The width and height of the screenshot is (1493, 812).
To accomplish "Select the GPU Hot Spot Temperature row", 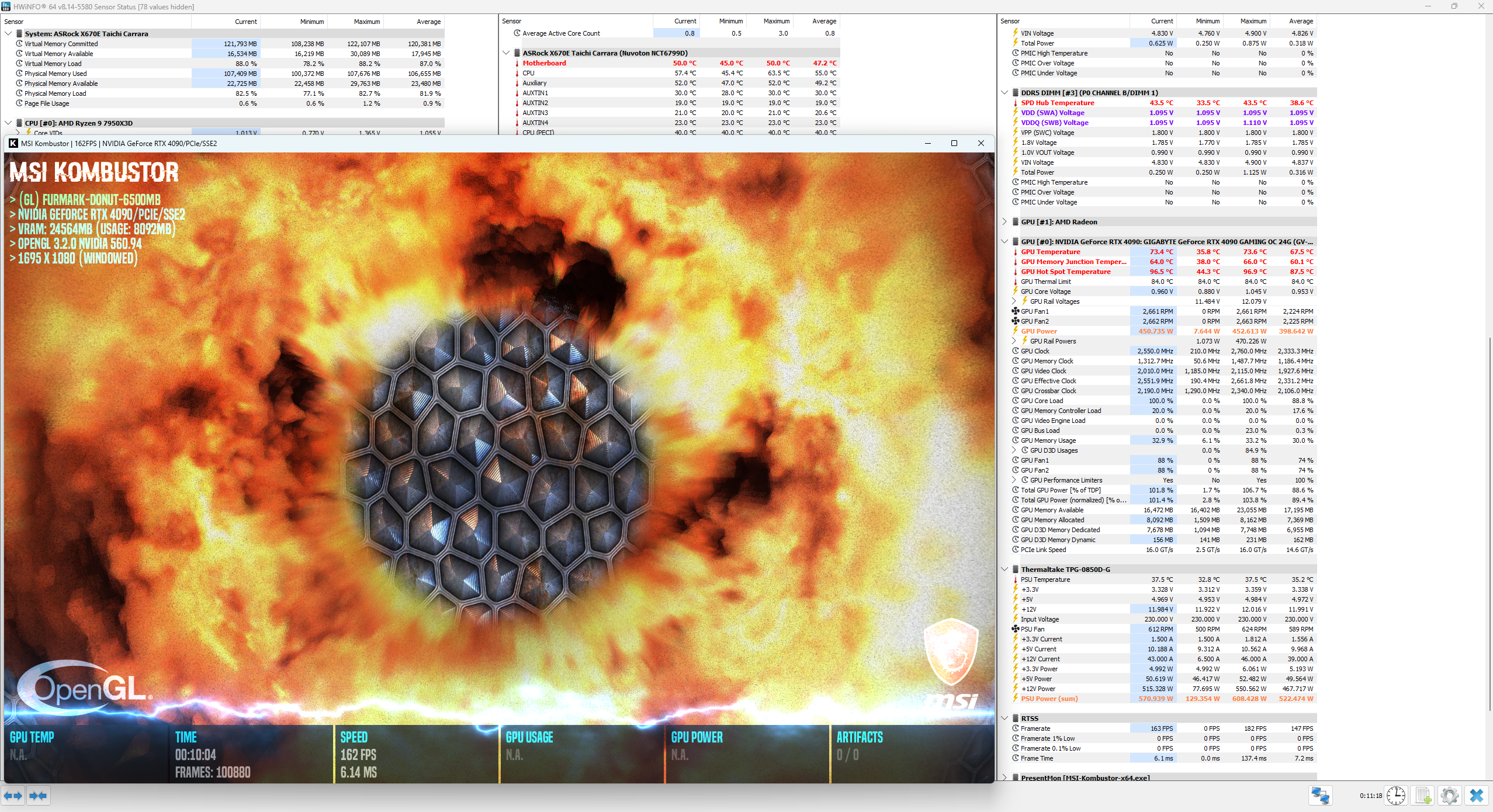I will coord(1065,272).
